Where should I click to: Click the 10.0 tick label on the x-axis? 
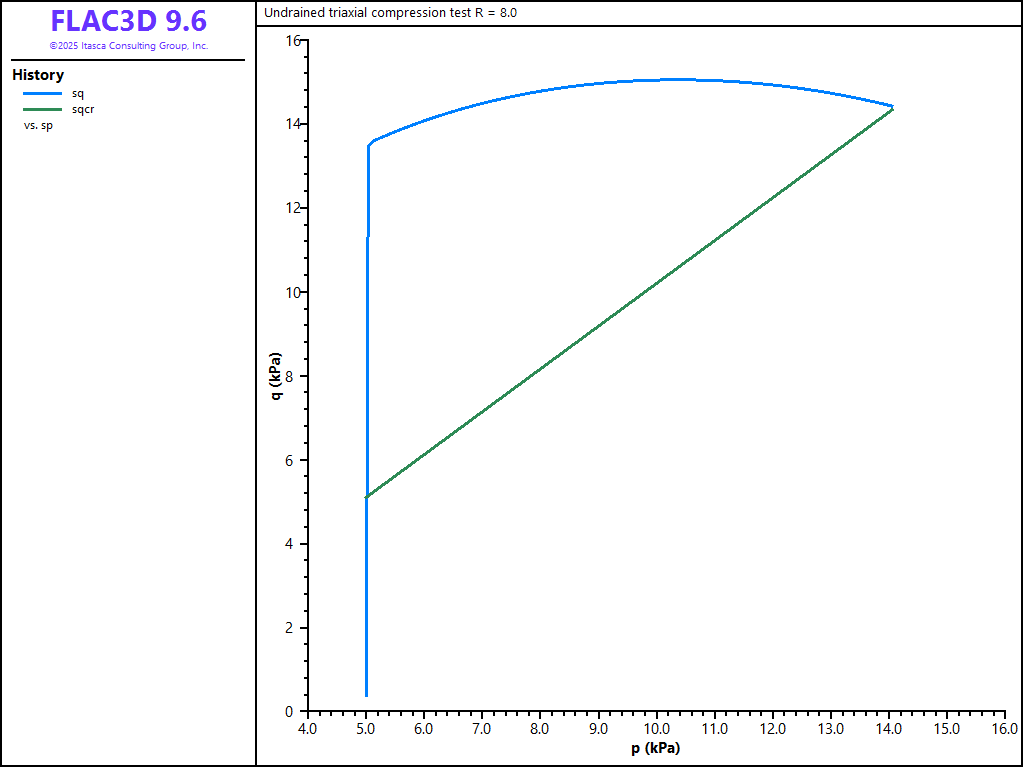[x=656, y=730]
